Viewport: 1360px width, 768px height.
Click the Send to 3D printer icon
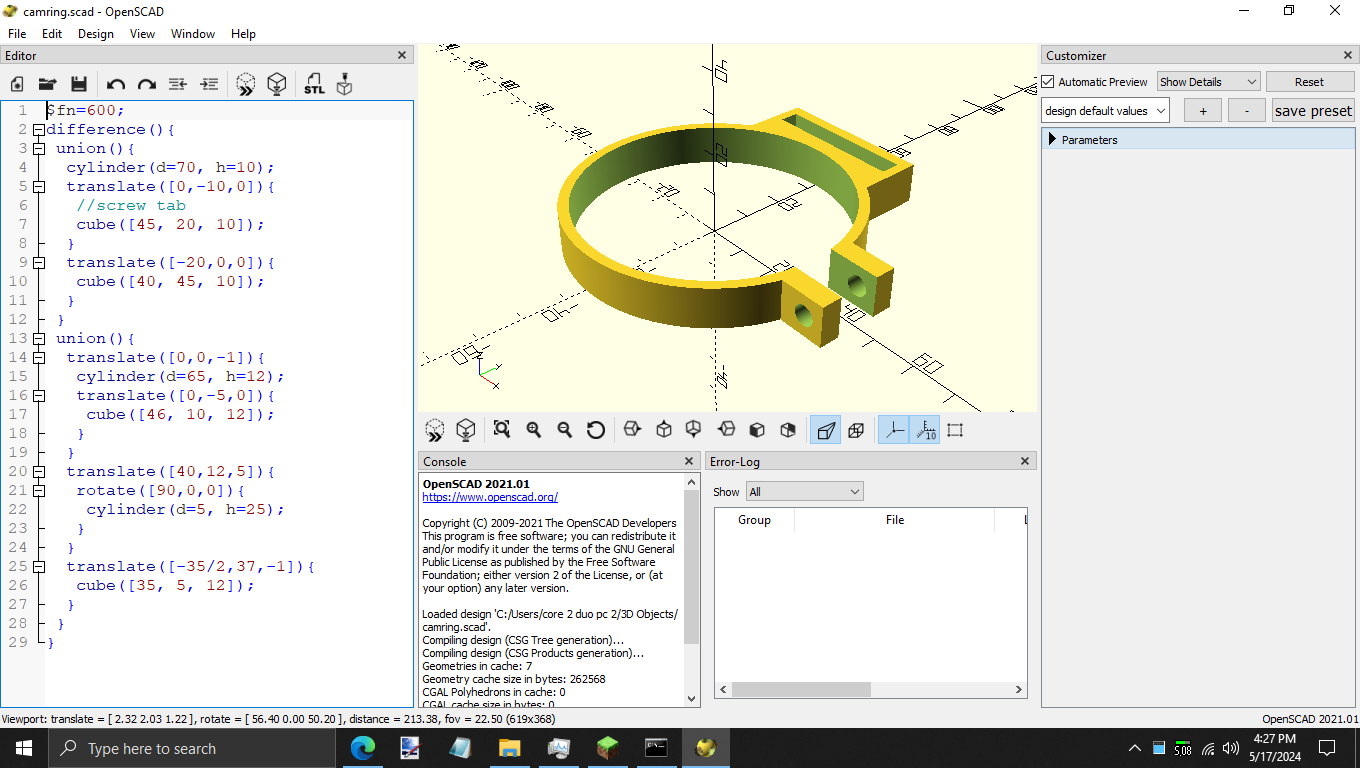[345, 85]
